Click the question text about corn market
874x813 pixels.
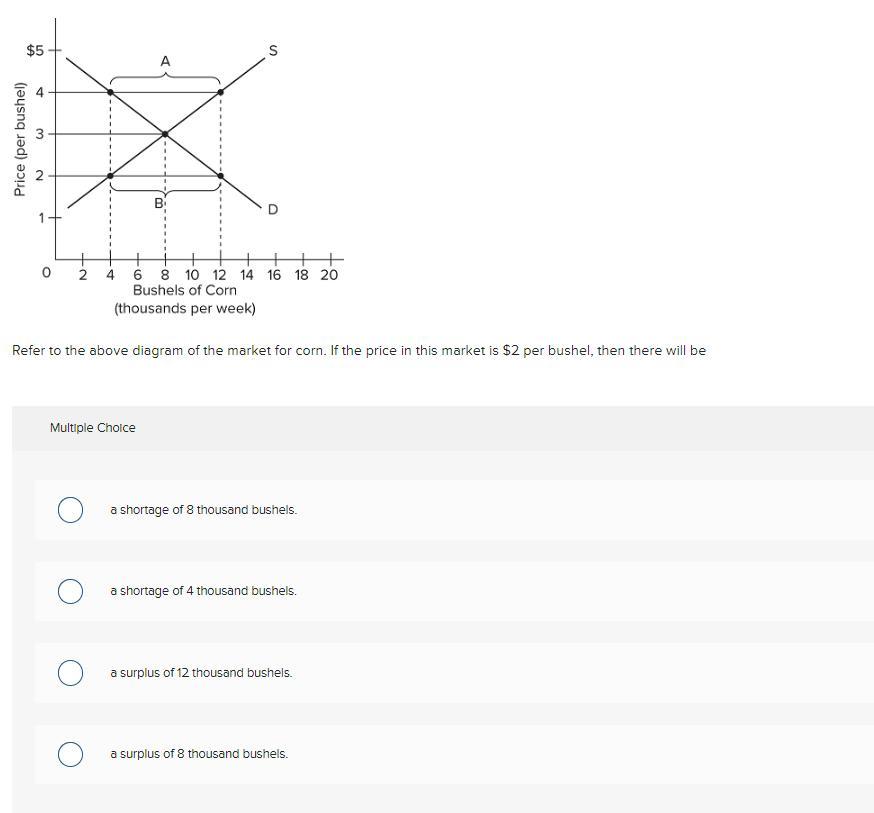coord(358,351)
